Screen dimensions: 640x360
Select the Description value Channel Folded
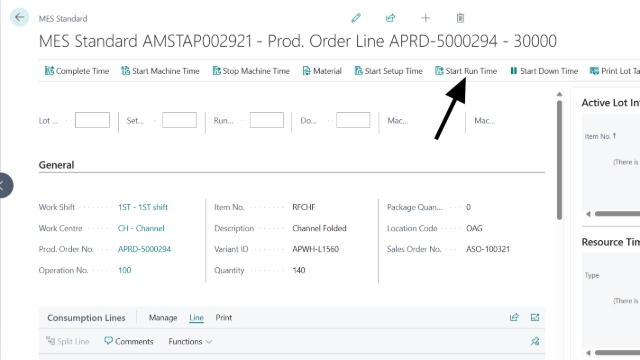319,228
